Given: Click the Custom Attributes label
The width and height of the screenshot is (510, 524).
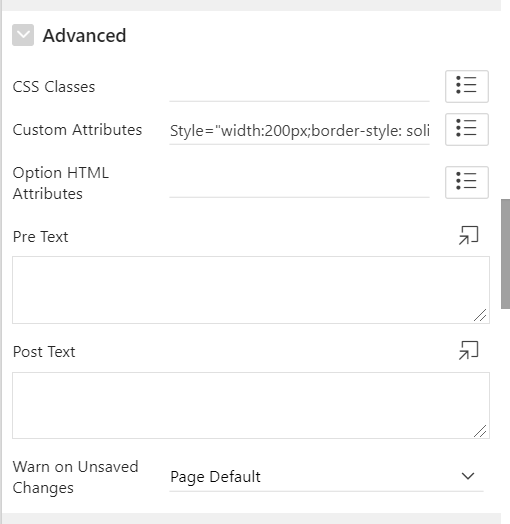Looking at the screenshot, I should point(77,130).
